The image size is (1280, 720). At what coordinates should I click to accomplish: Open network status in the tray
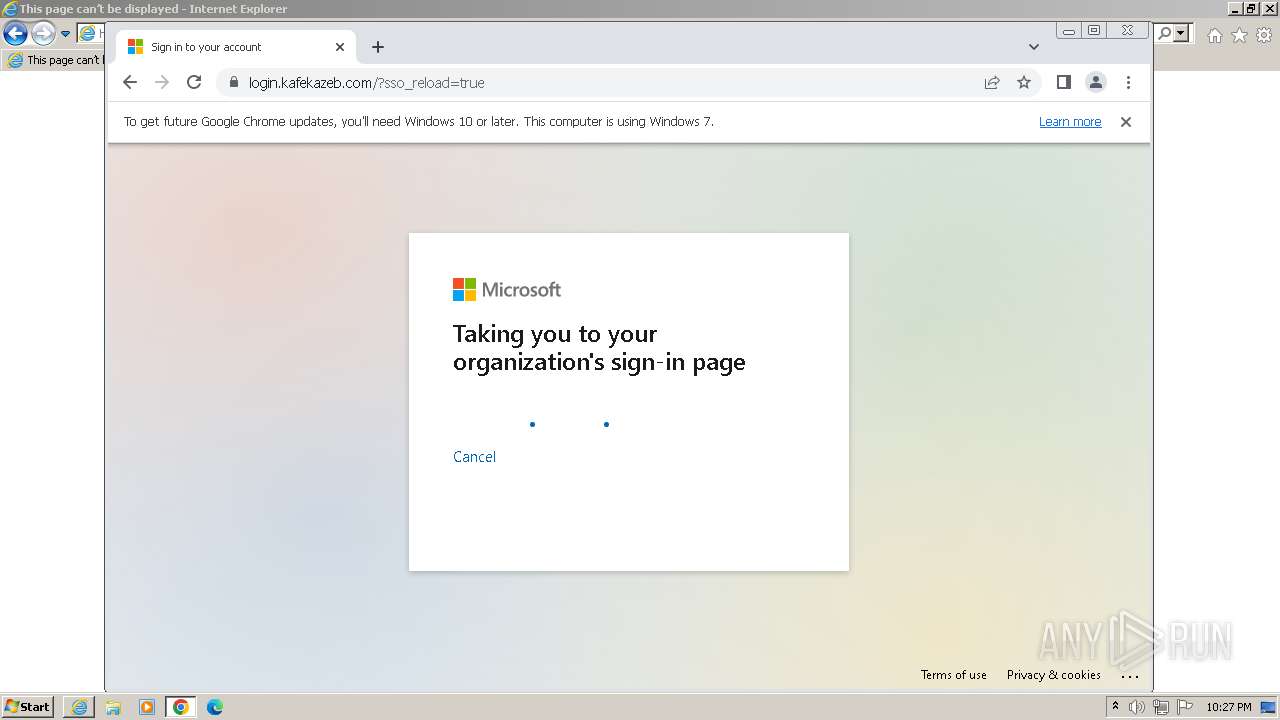(x=1161, y=707)
